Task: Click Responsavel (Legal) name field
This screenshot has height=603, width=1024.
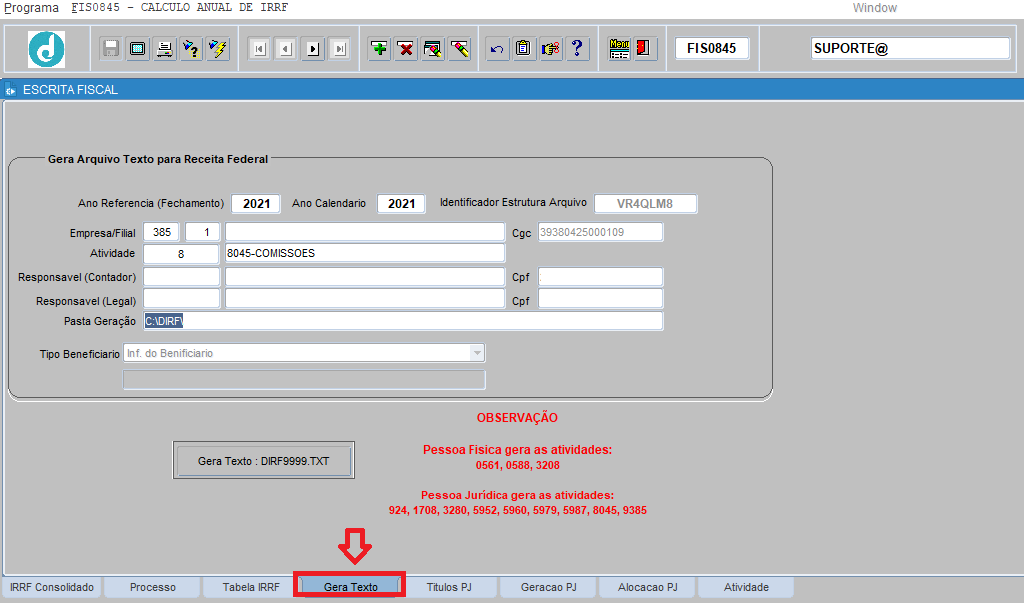Action: click(365, 299)
